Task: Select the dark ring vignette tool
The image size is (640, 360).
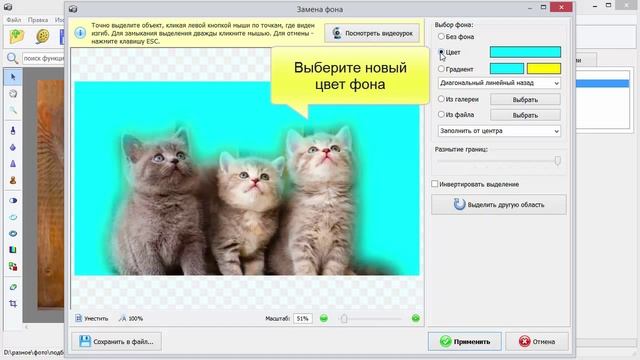Action: click(x=13, y=233)
